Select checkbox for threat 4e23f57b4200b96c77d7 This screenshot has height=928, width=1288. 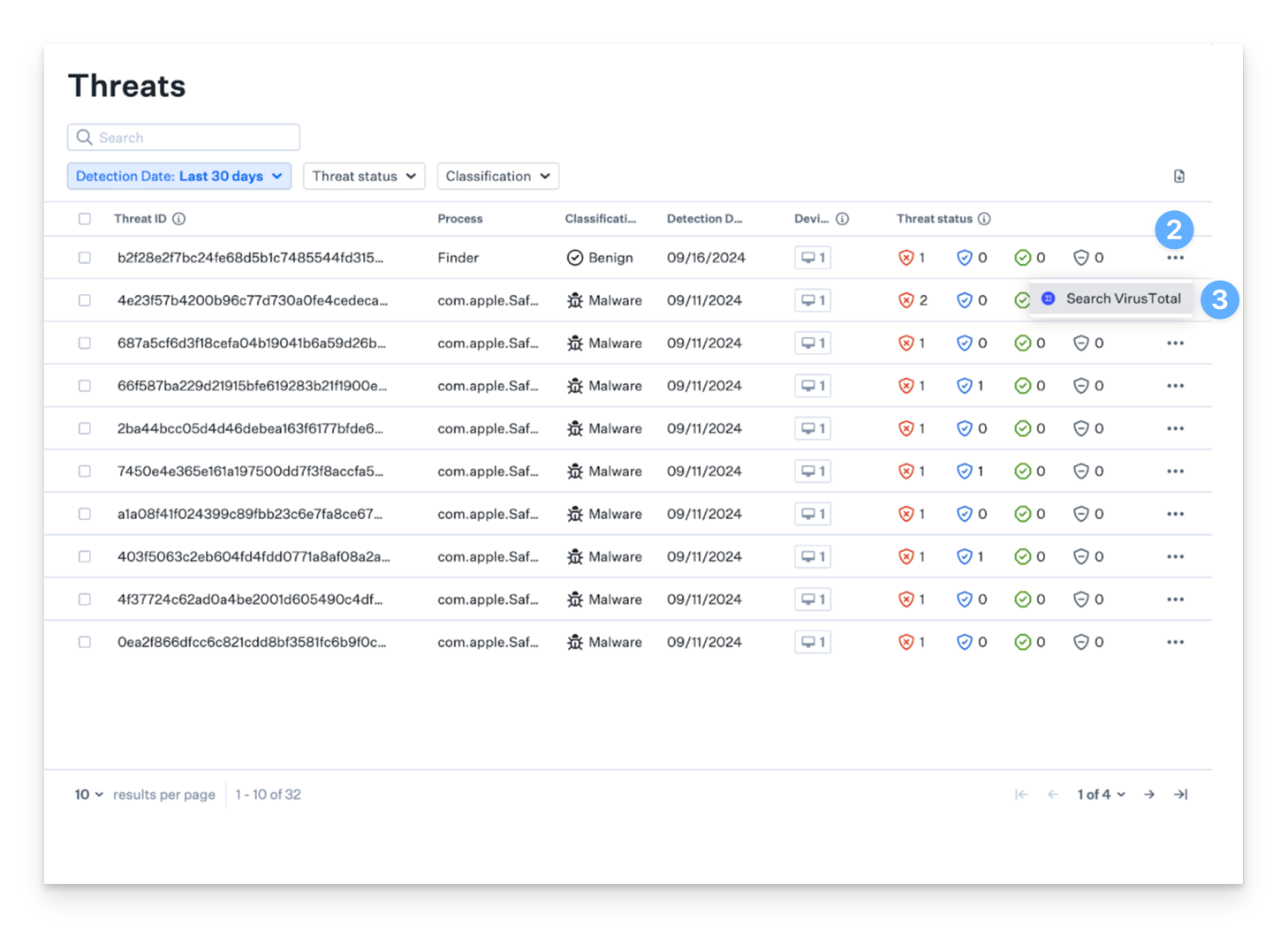coord(85,300)
